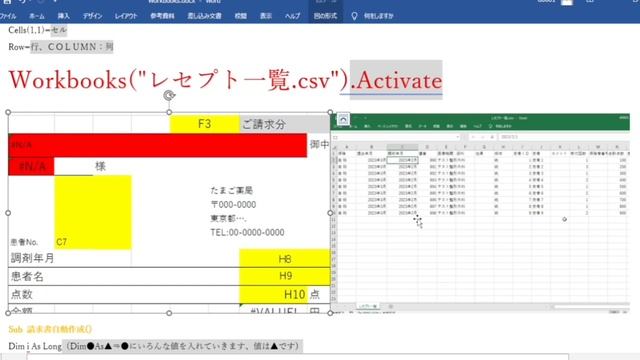Click the .Activate text in the heading

pyautogui.click(x=396, y=80)
